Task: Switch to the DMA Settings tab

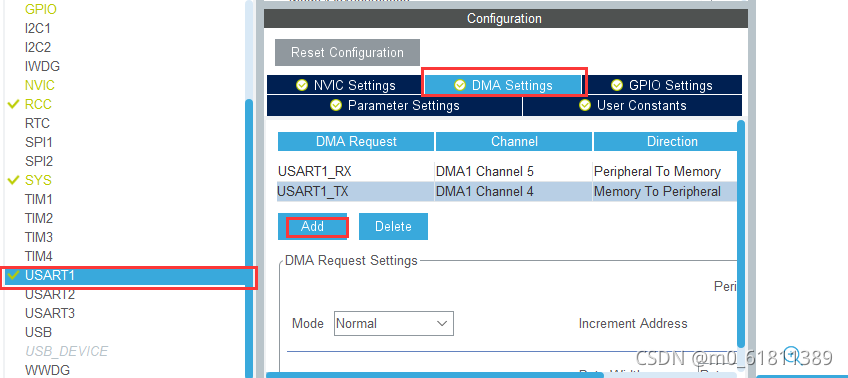Action: (x=504, y=85)
